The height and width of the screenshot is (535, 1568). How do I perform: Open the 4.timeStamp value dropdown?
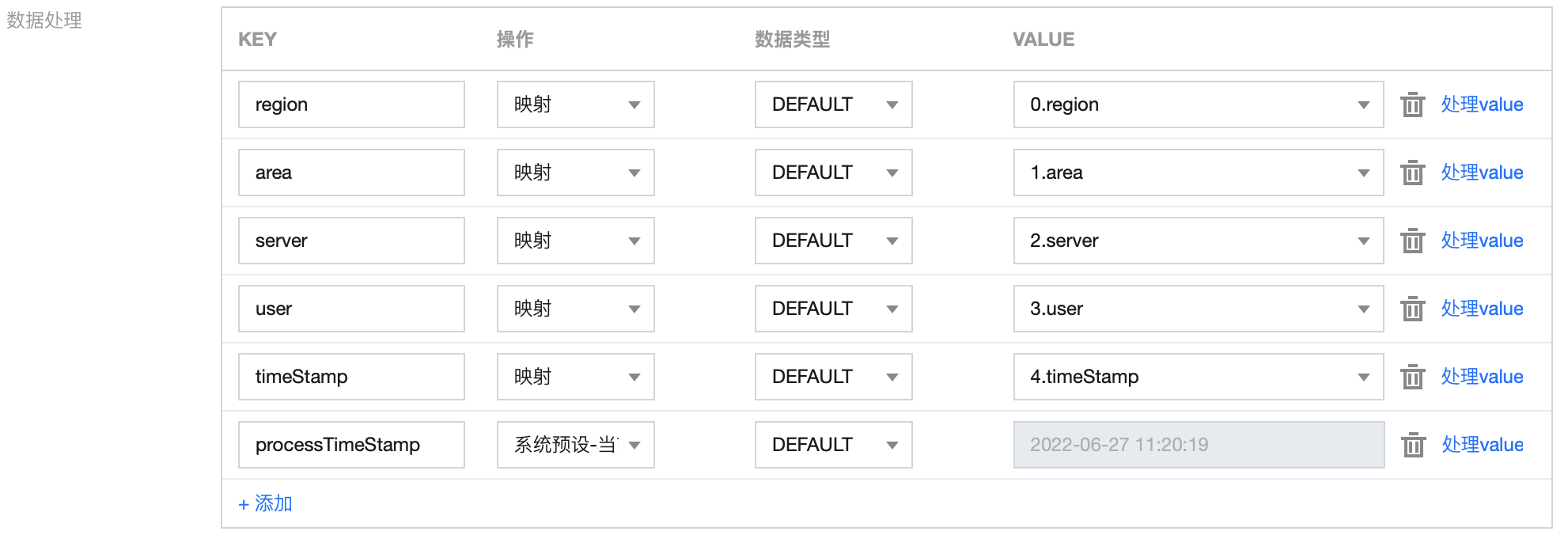click(1198, 377)
